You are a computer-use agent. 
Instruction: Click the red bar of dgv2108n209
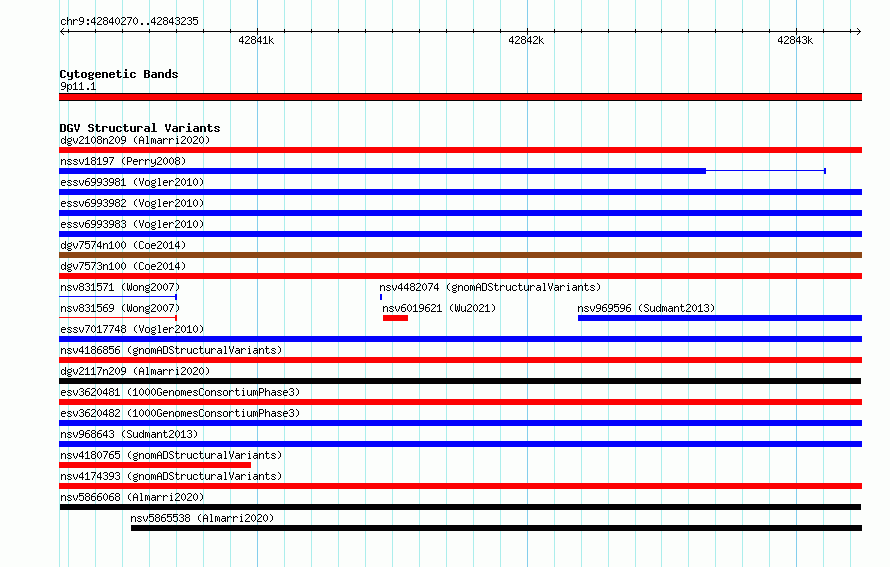[x=460, y=150]
